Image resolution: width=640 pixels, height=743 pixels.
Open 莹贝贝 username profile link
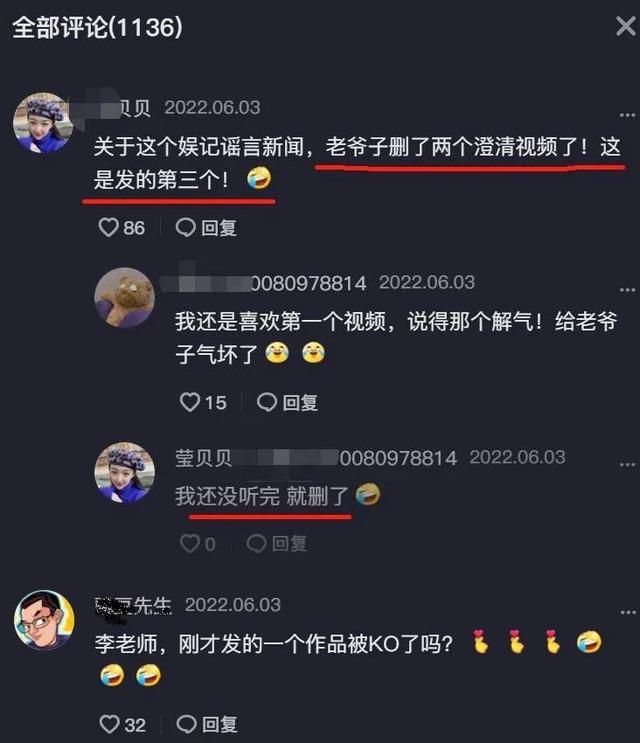point(203,458)
